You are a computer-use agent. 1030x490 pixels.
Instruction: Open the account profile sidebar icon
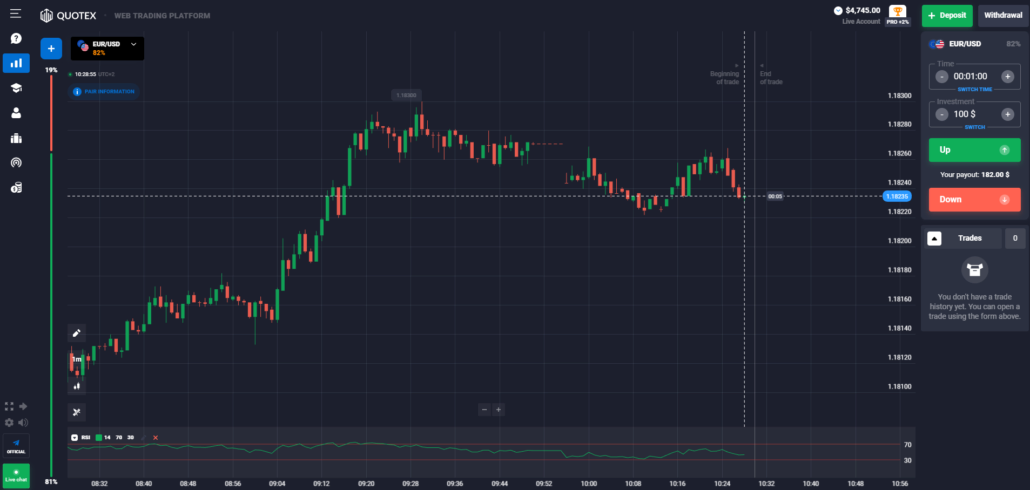(16, 113)
